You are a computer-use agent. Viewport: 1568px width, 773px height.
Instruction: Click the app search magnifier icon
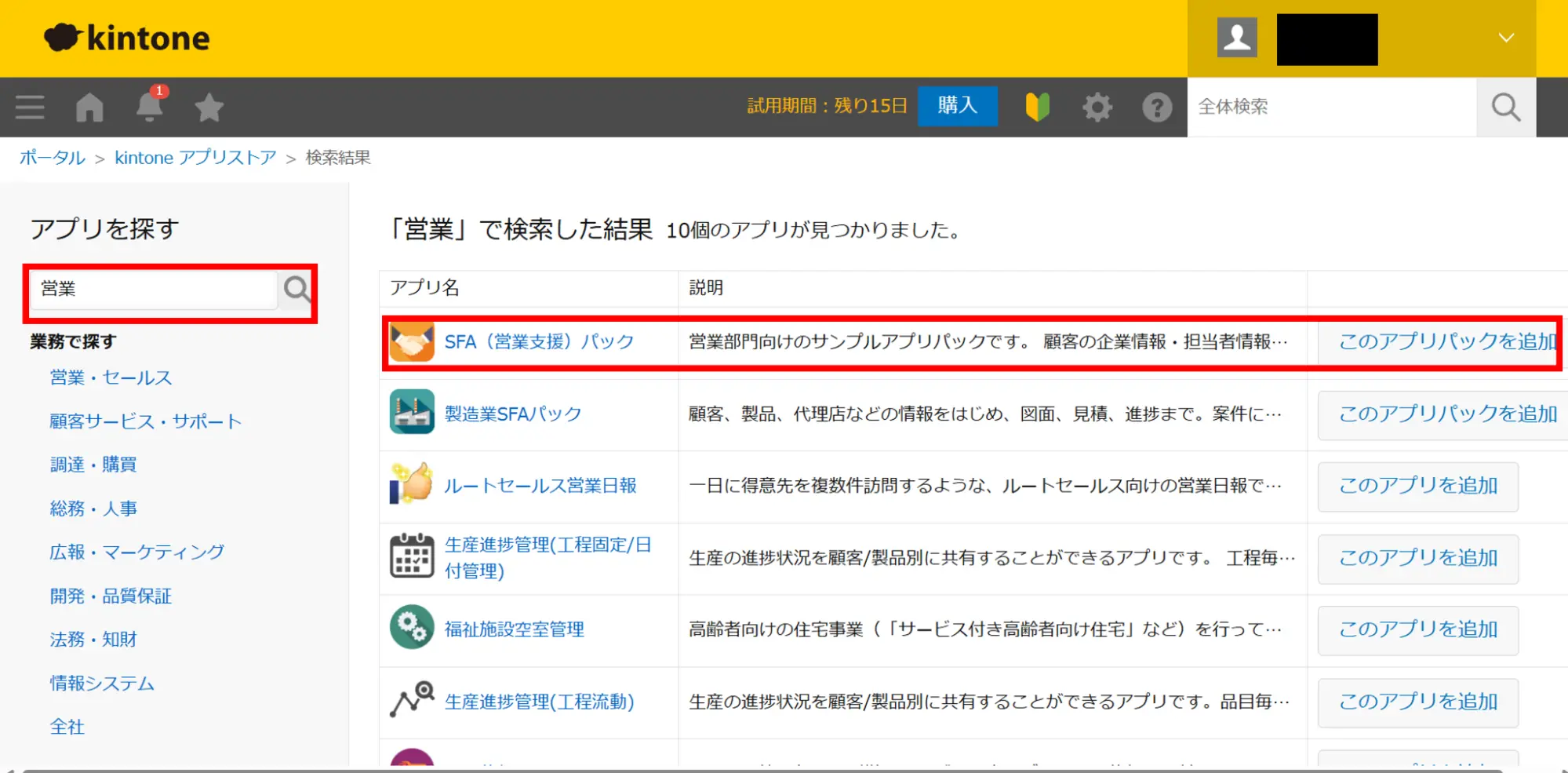(297, 290)
